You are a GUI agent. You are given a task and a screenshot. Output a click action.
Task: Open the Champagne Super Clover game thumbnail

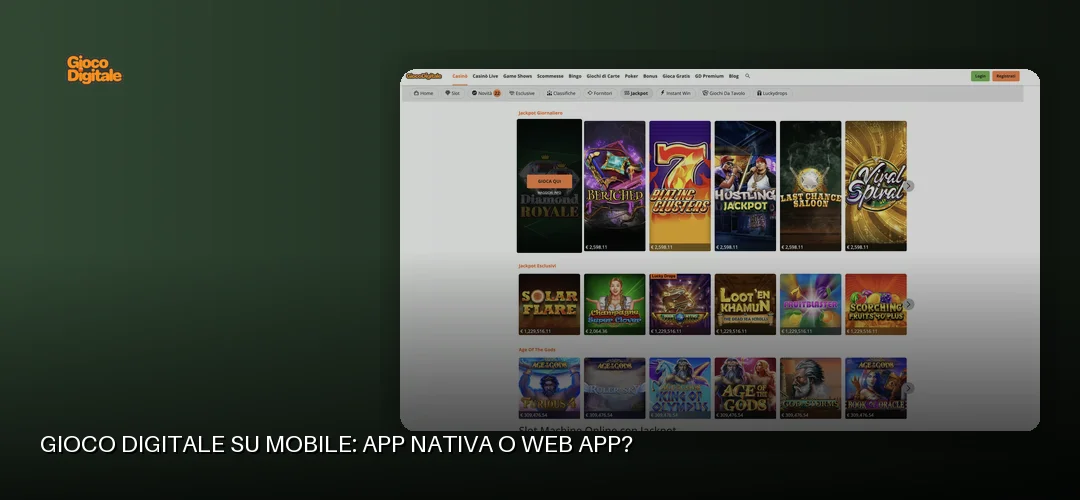(x=614, y=304)
